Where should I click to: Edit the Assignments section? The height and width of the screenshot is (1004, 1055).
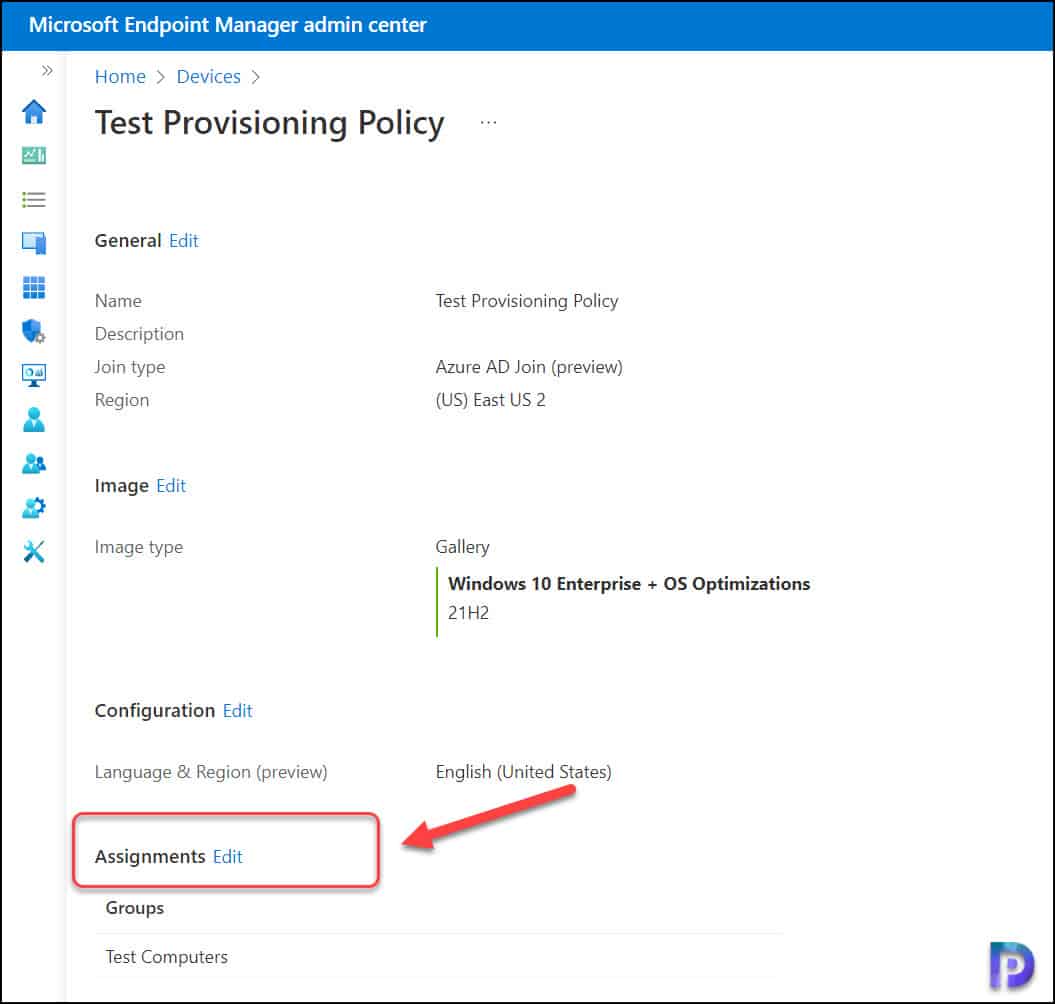coord(227,857)
